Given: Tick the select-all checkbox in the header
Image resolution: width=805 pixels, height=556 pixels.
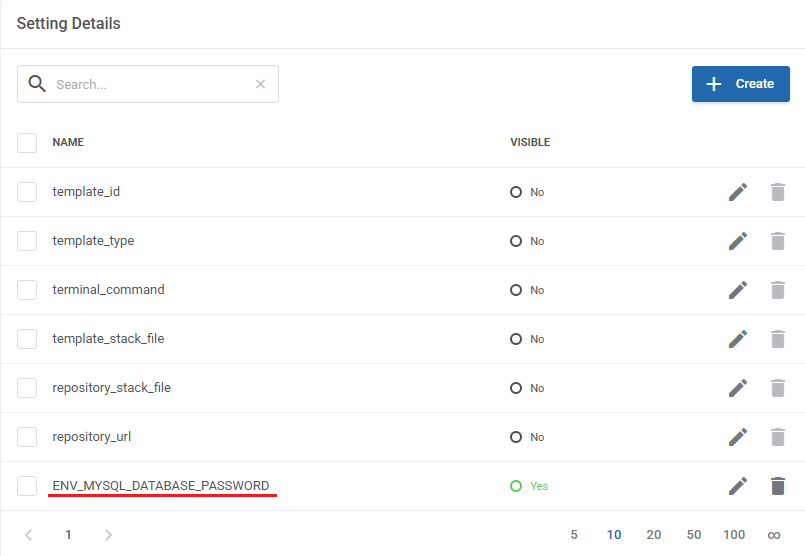Looking at the screenshot, I should pos(27,143).
